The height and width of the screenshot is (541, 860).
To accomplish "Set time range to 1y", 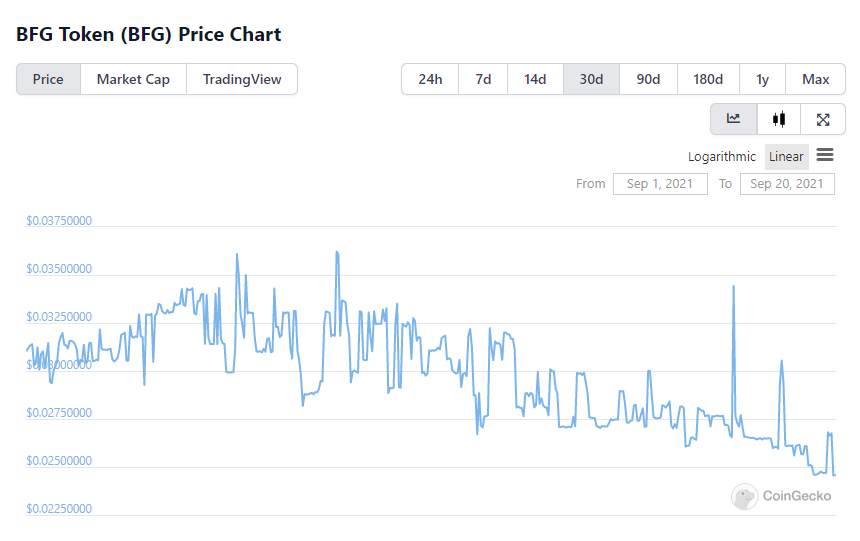I will pyautogui.click(x=762, y=79).
